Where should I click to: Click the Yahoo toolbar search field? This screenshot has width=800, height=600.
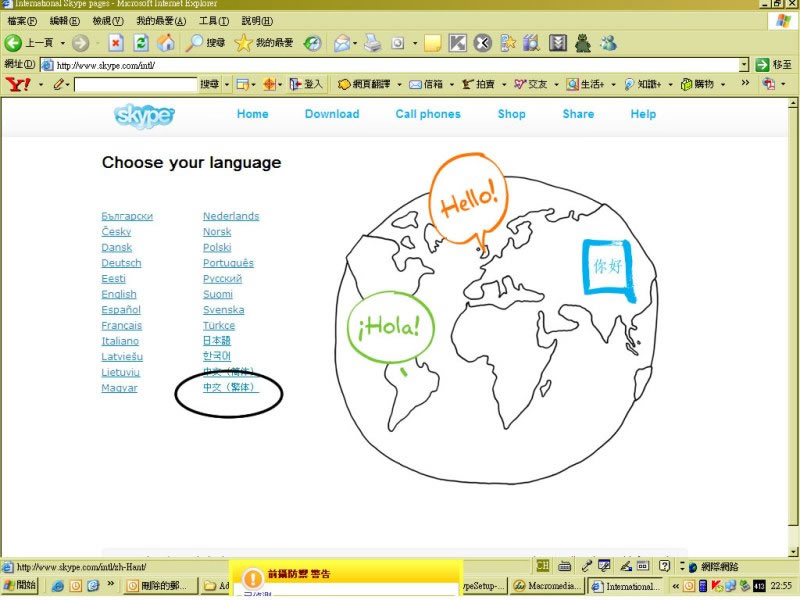[x=136, y=84]
